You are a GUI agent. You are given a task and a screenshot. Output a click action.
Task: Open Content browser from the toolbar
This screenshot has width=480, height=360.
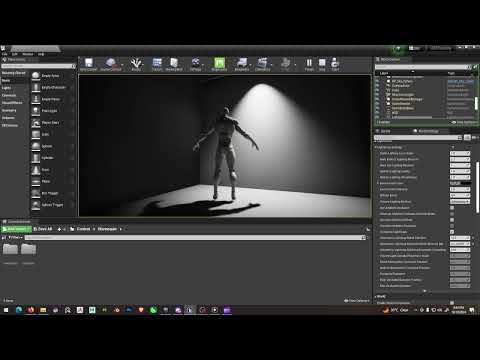(157, 63)
